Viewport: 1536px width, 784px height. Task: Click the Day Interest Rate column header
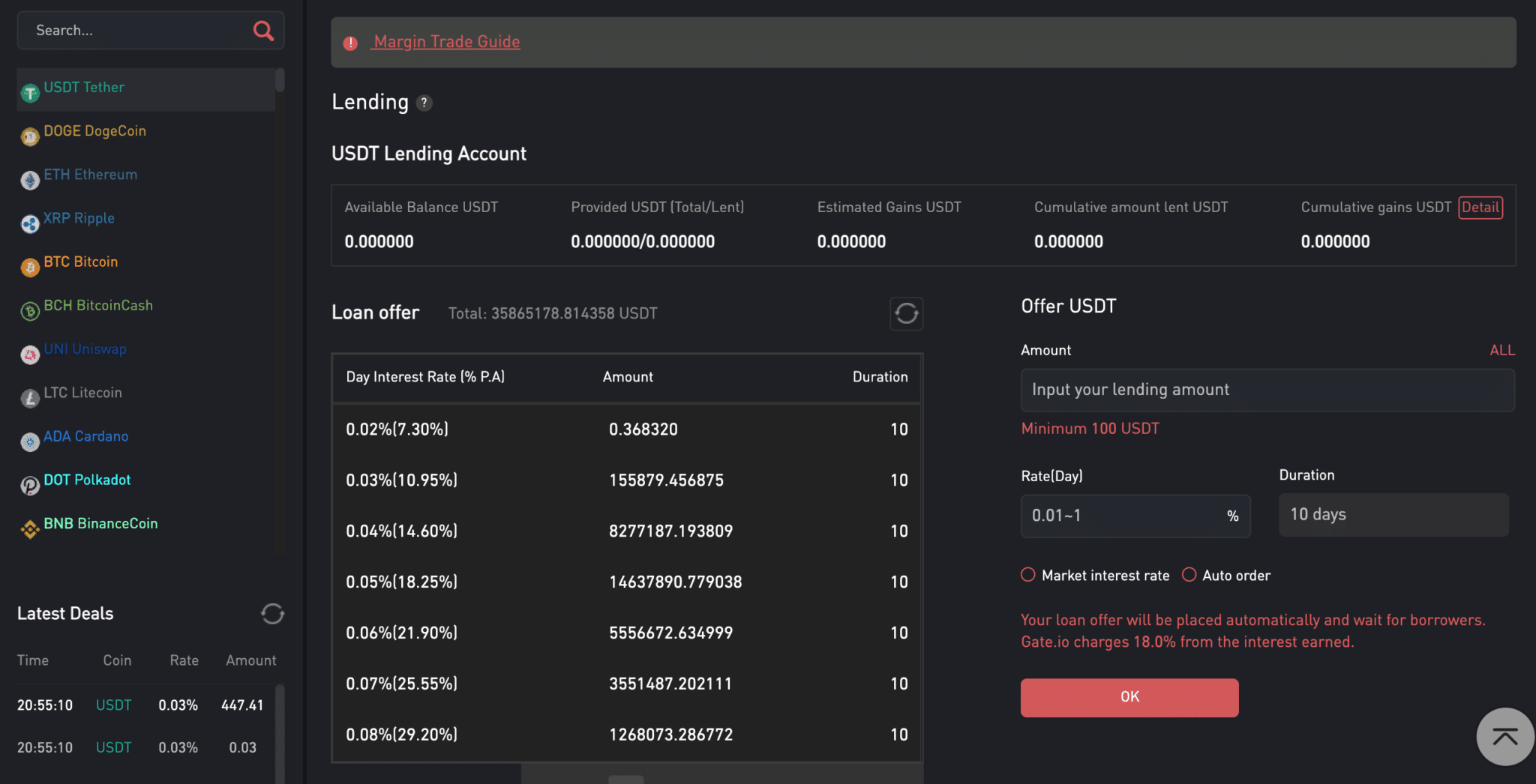coord(425,377)
